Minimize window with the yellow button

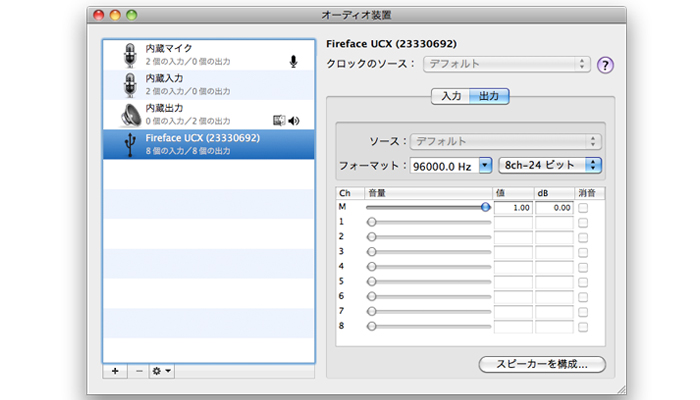pyautogui.click(x=115, y=15)
